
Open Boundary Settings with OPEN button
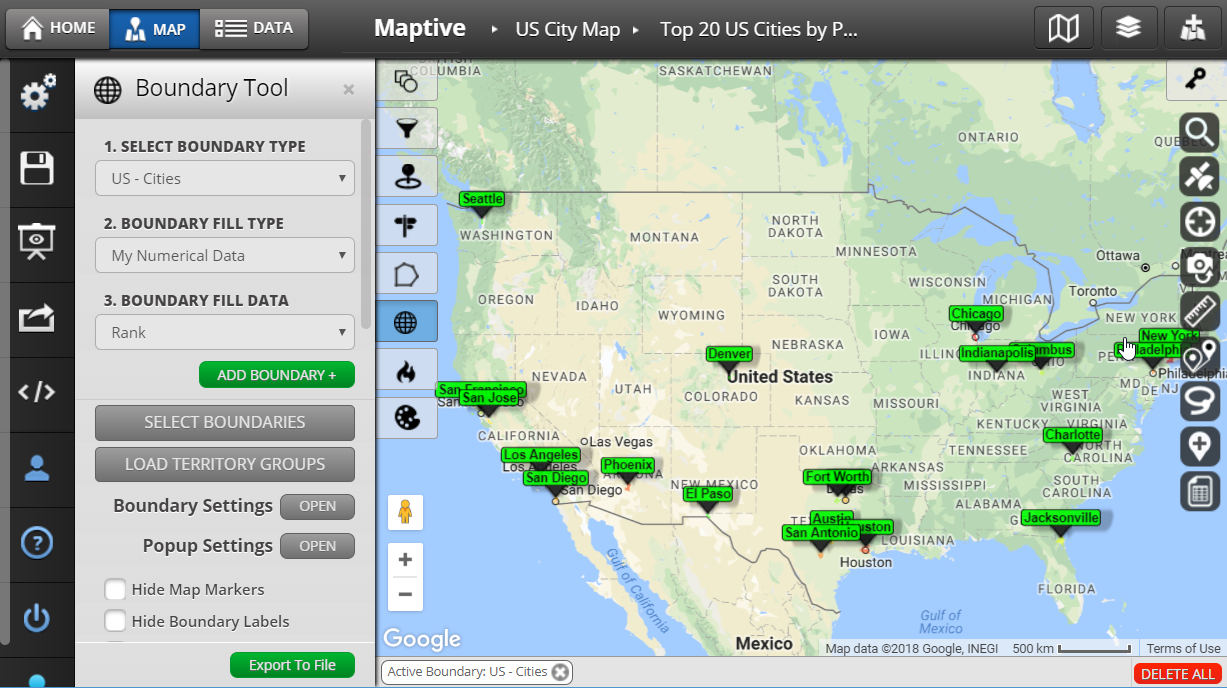click(x=317, y=506)
